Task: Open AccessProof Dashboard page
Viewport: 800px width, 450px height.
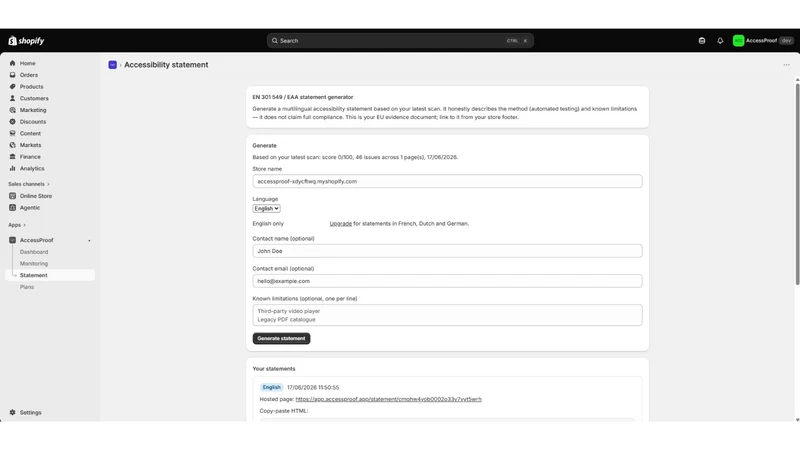Action: click(34, 252)
